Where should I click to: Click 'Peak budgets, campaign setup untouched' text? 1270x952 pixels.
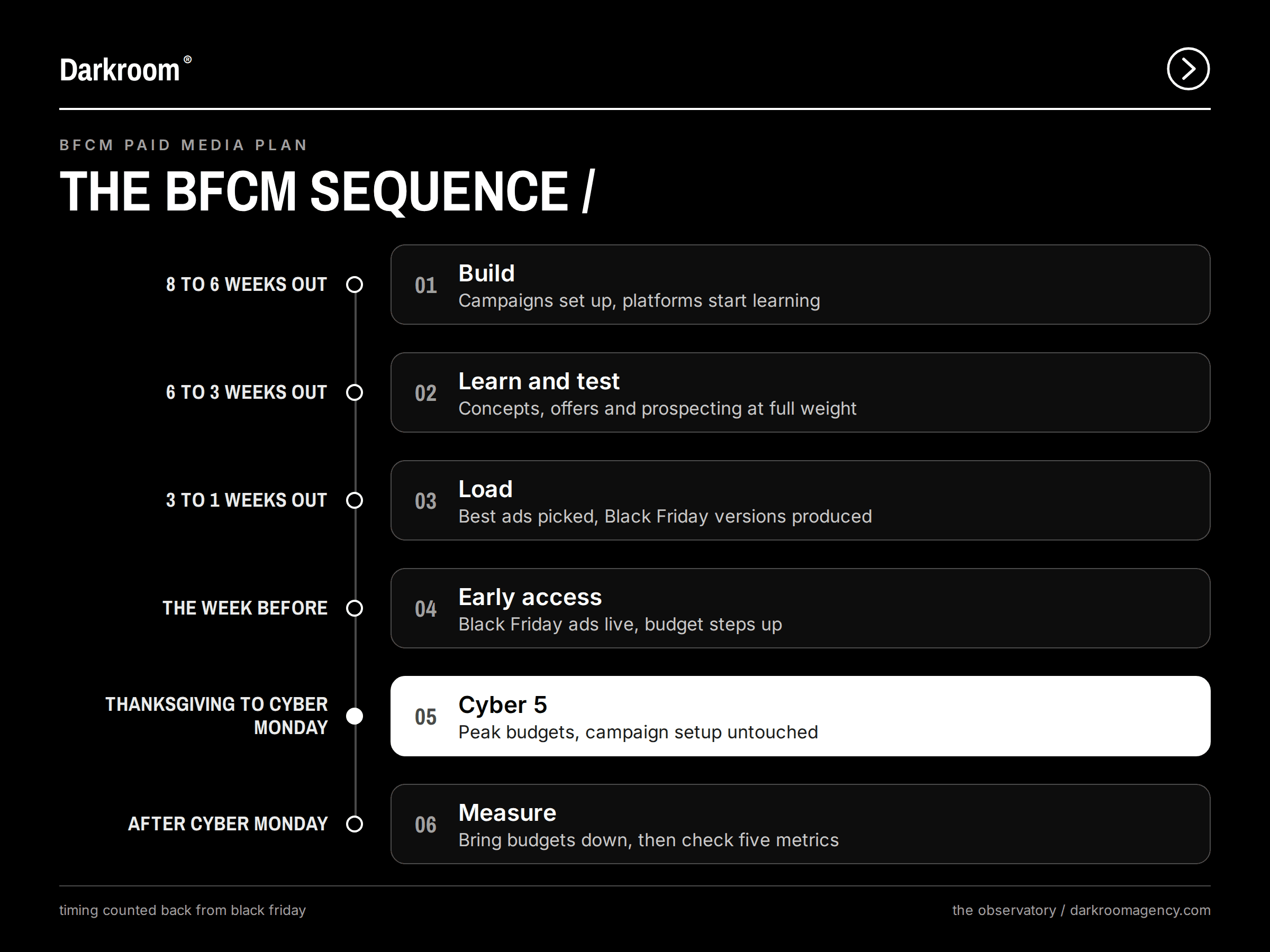click(638, 732)
